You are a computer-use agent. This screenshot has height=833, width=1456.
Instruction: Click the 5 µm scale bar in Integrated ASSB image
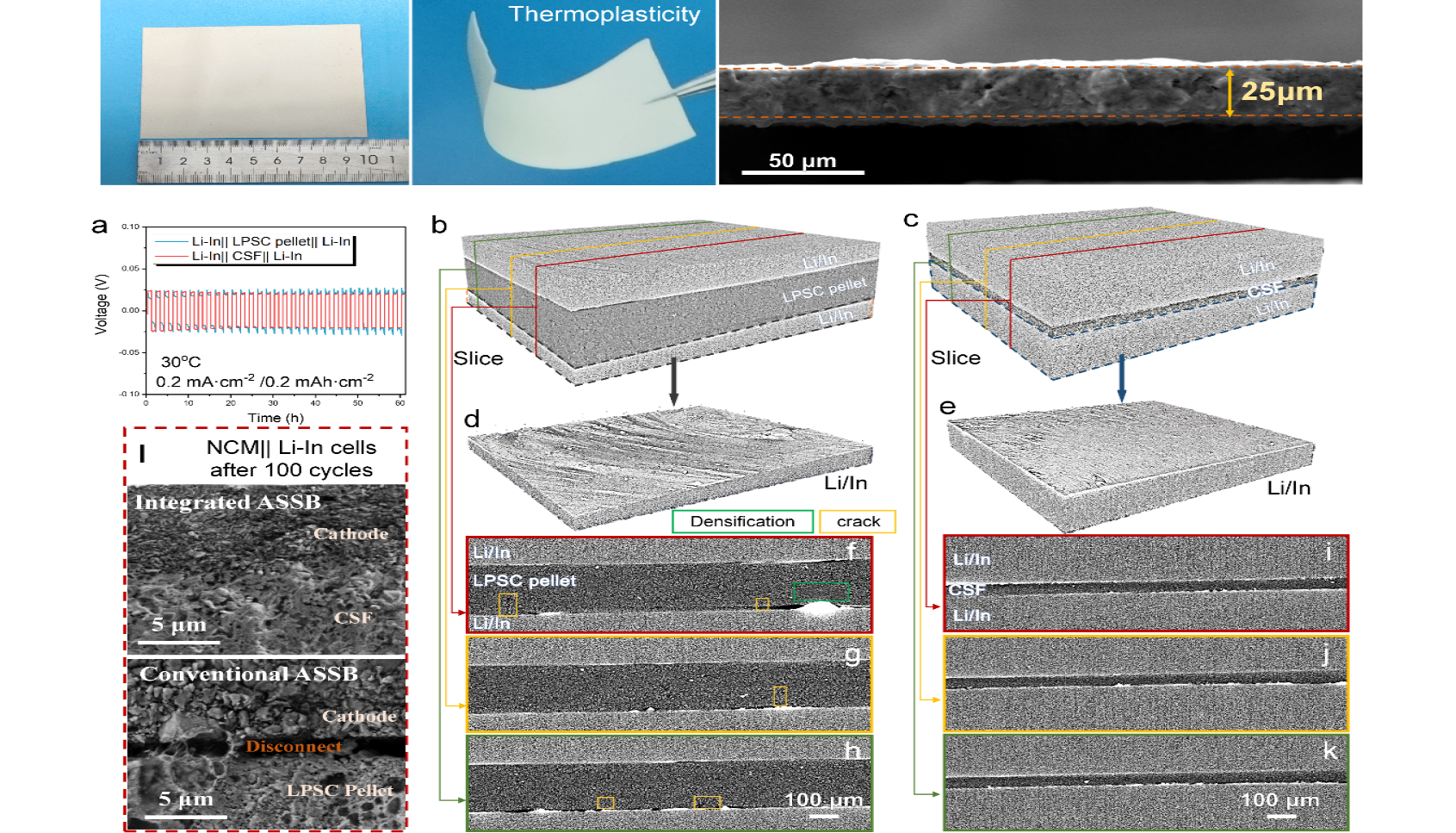coord(179,642)
